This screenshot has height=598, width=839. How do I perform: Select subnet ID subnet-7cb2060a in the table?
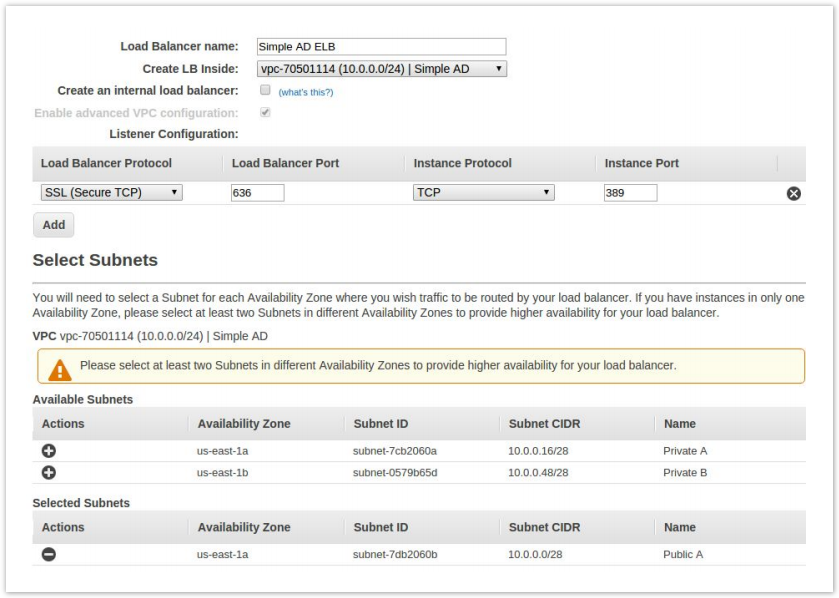395,451
